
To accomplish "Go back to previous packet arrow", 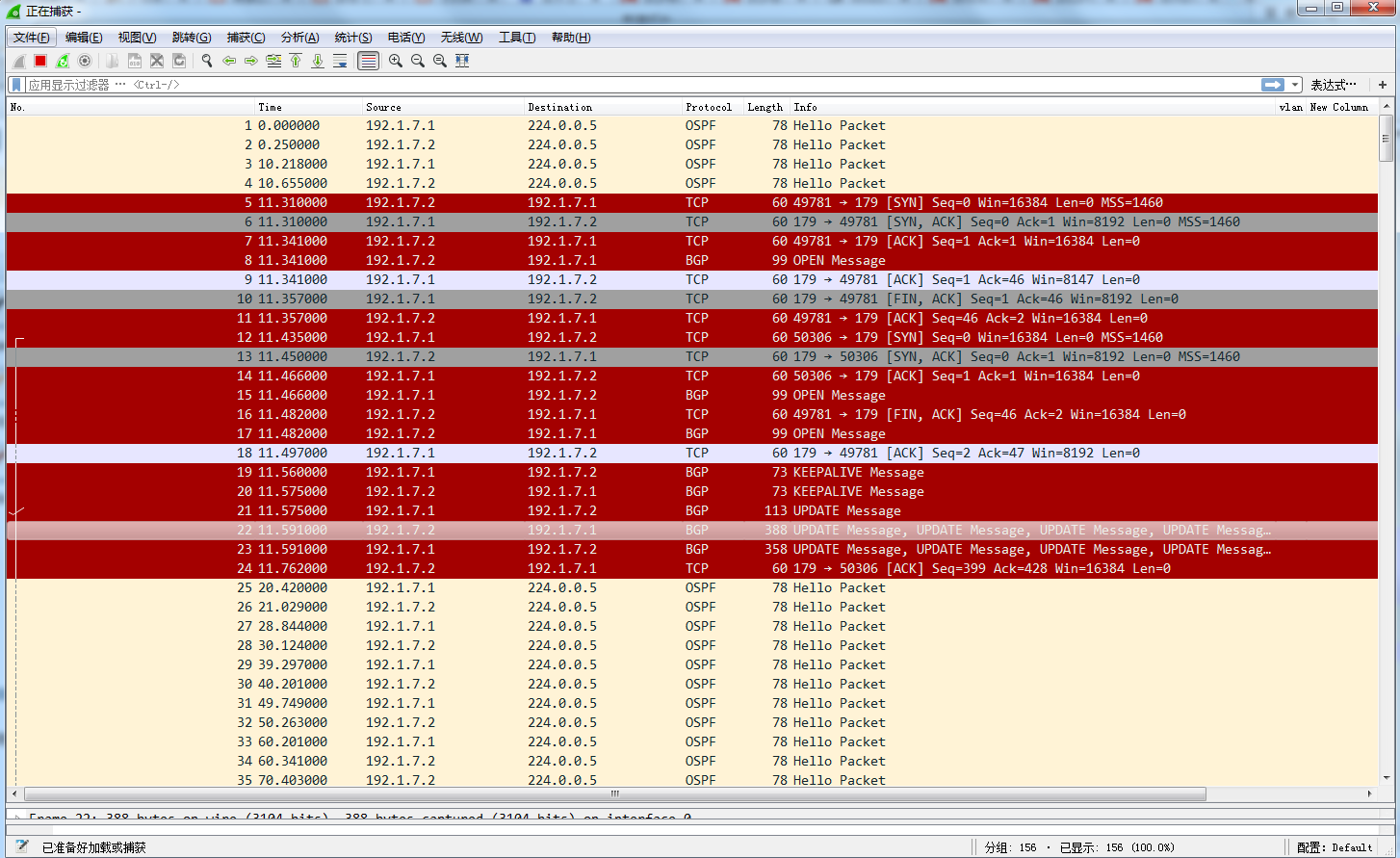I will (229, 61).
